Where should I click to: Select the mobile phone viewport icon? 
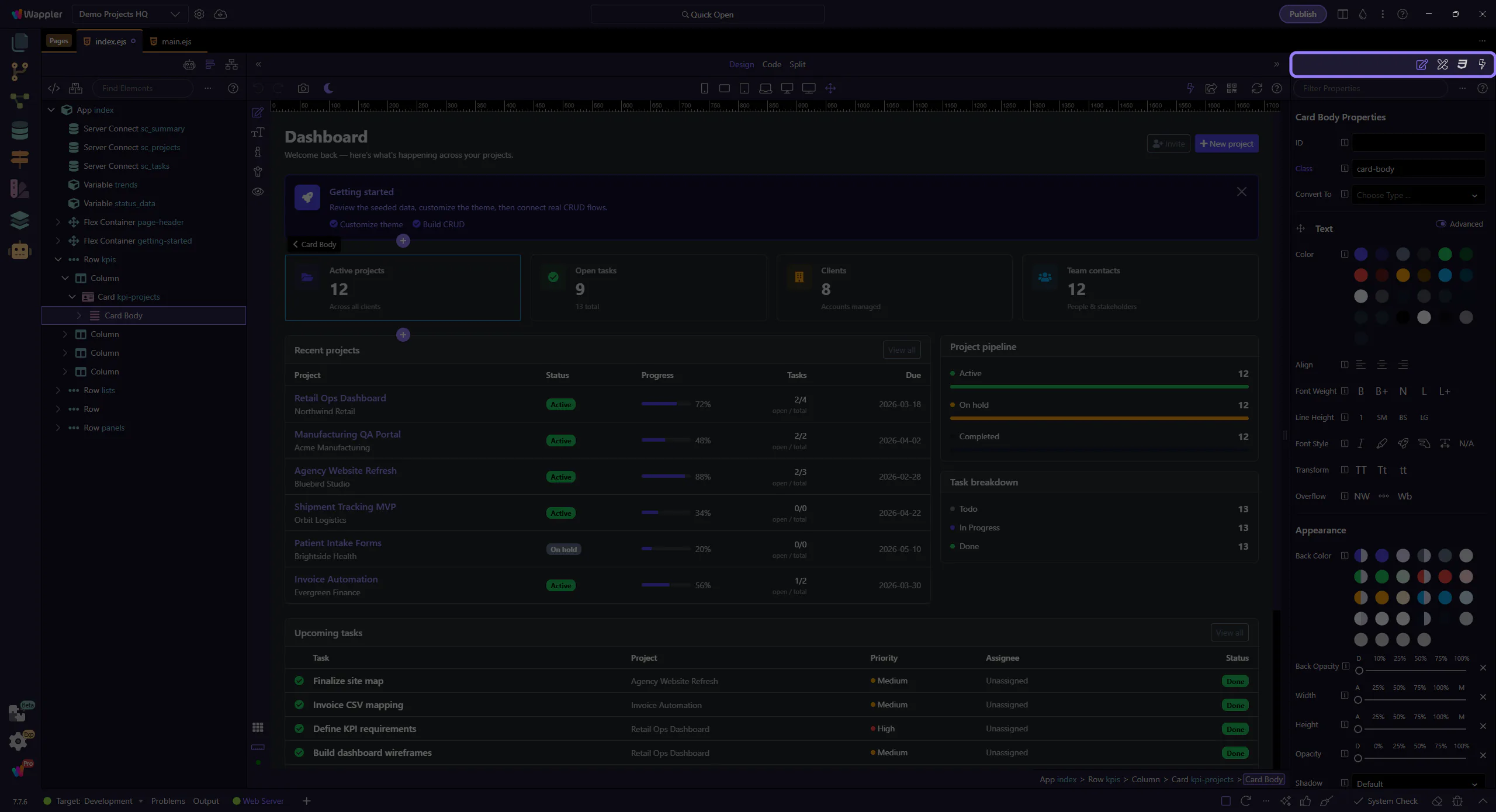click(x=704, y=88)
